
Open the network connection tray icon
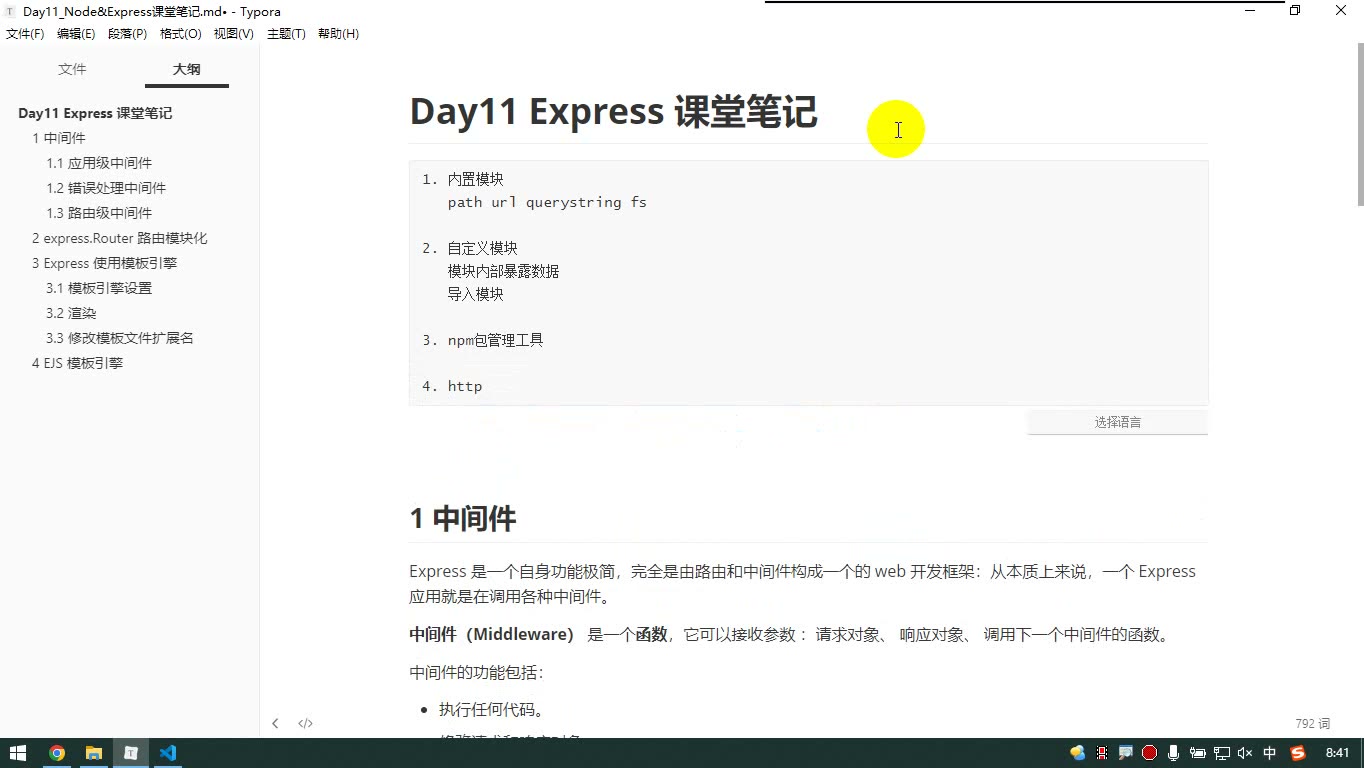pos(1221,753)
